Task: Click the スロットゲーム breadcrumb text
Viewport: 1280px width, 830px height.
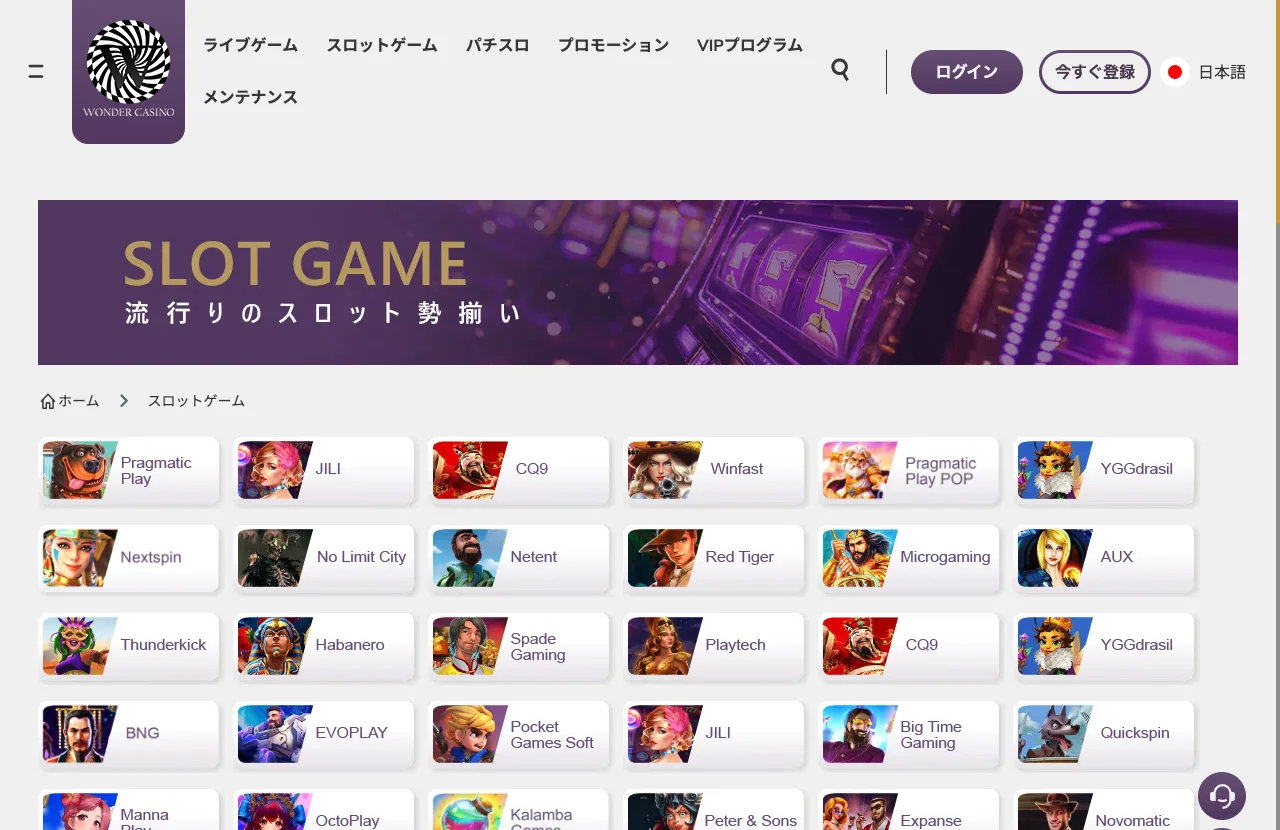Action: [x=196, y=401]
